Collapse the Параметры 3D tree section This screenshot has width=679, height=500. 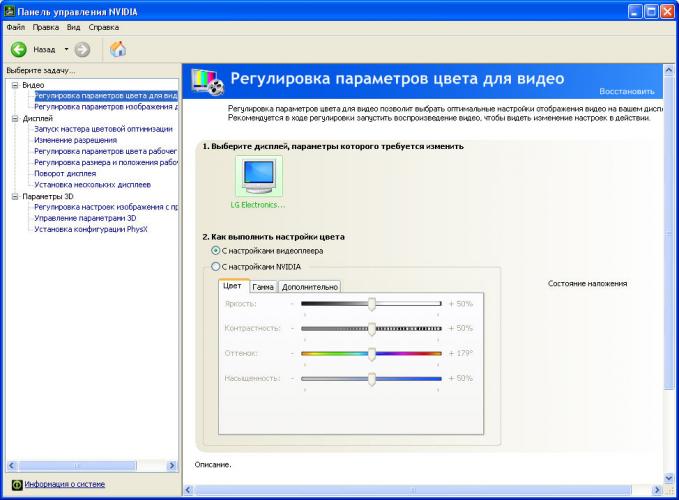click(14, 197)
